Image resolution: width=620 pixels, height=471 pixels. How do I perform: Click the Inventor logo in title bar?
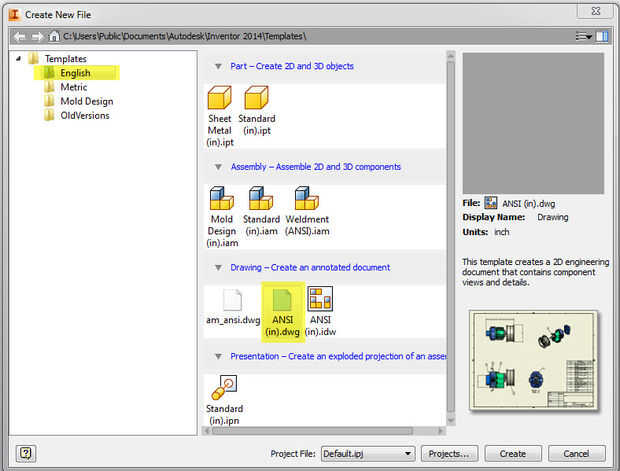tap(15, 15)
